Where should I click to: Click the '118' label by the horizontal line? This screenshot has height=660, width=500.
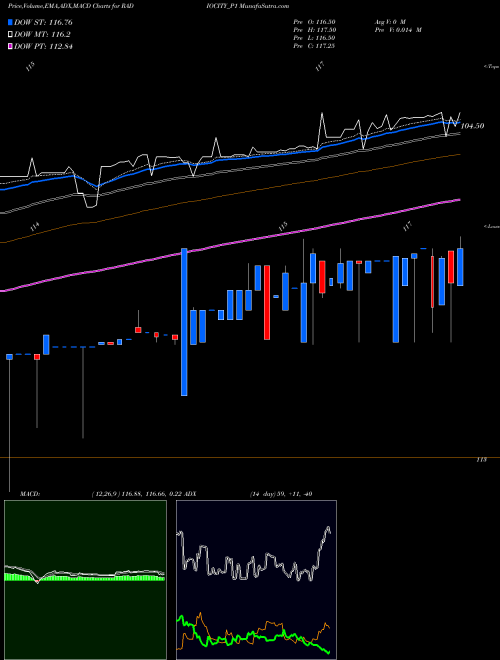[x=481, y=460]
